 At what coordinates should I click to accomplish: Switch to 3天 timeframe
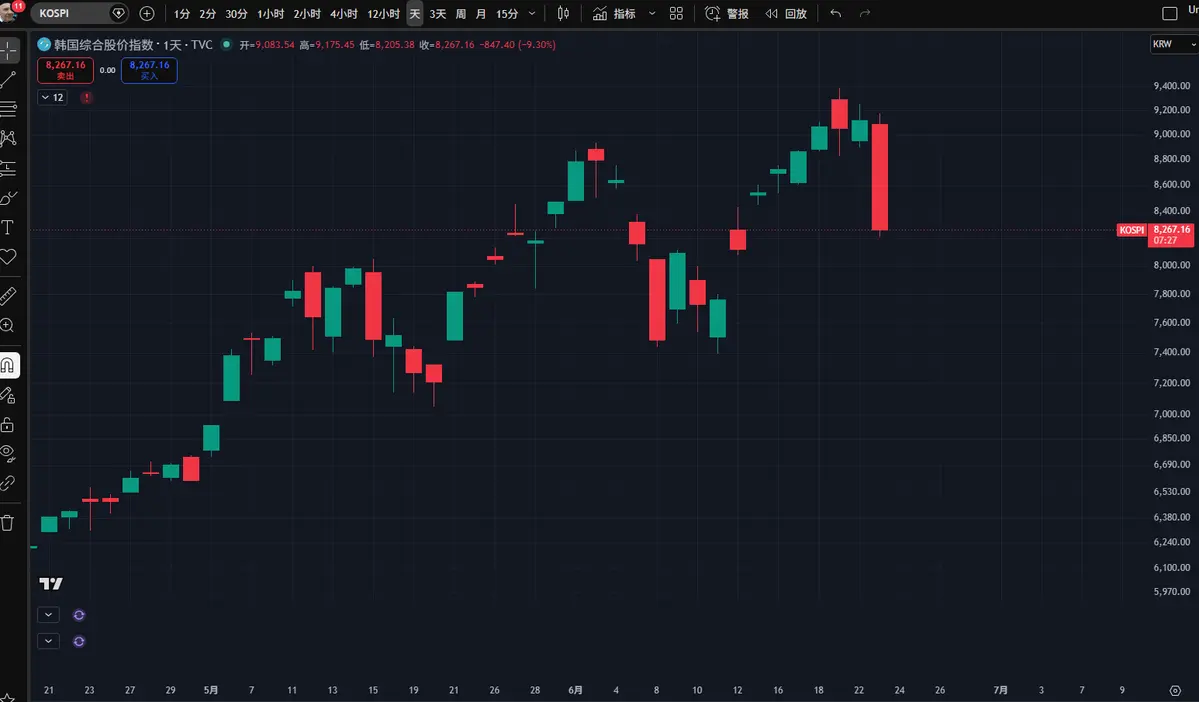tap(437, 14)
